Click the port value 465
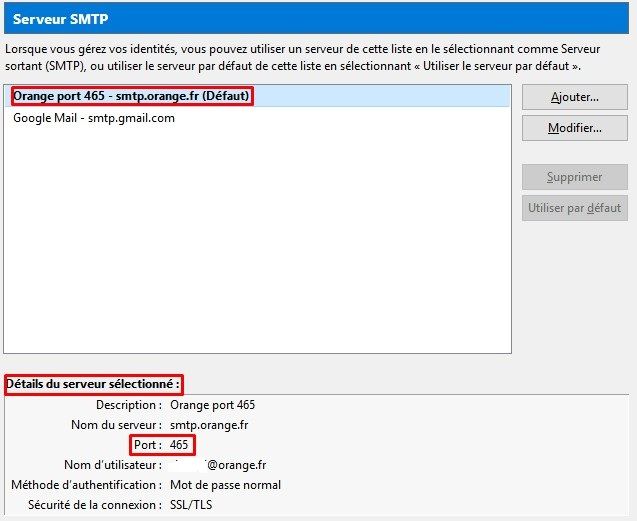This screenshot has width=637, height=521. pos(179,445)
